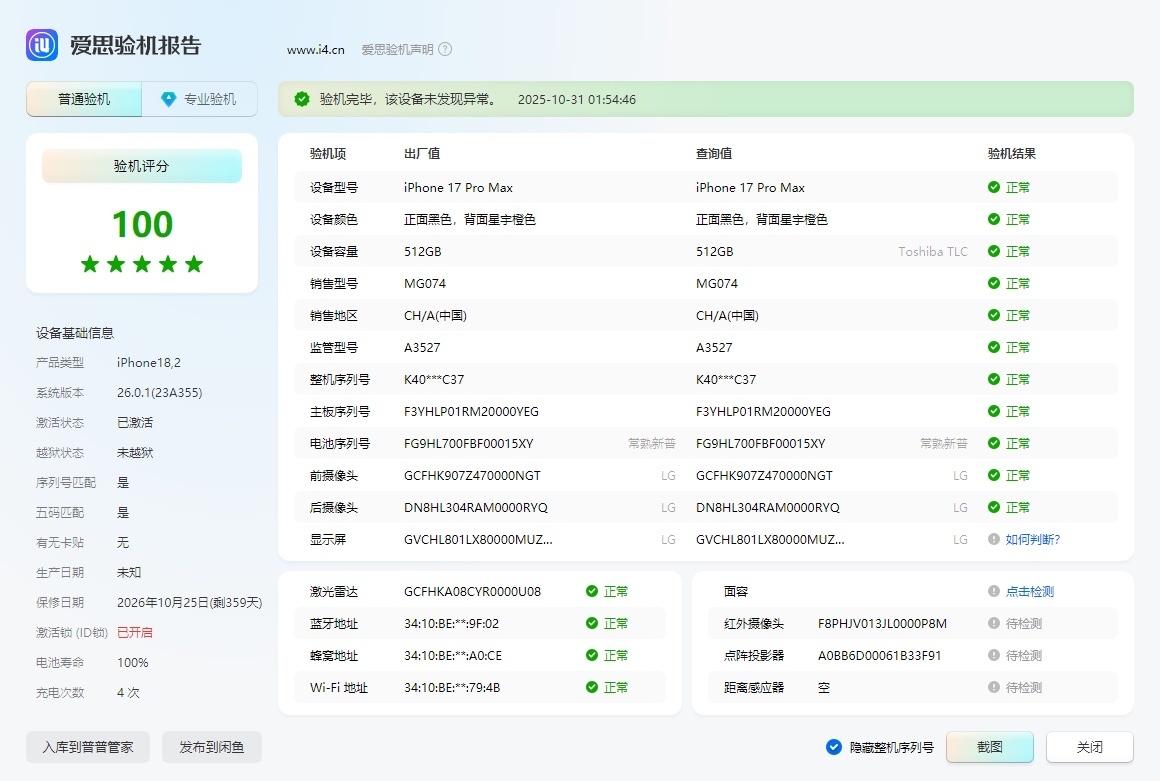1160x781 pixels.
Task: Click the green check icon in status banner
Action: click(x=301, y=99)
